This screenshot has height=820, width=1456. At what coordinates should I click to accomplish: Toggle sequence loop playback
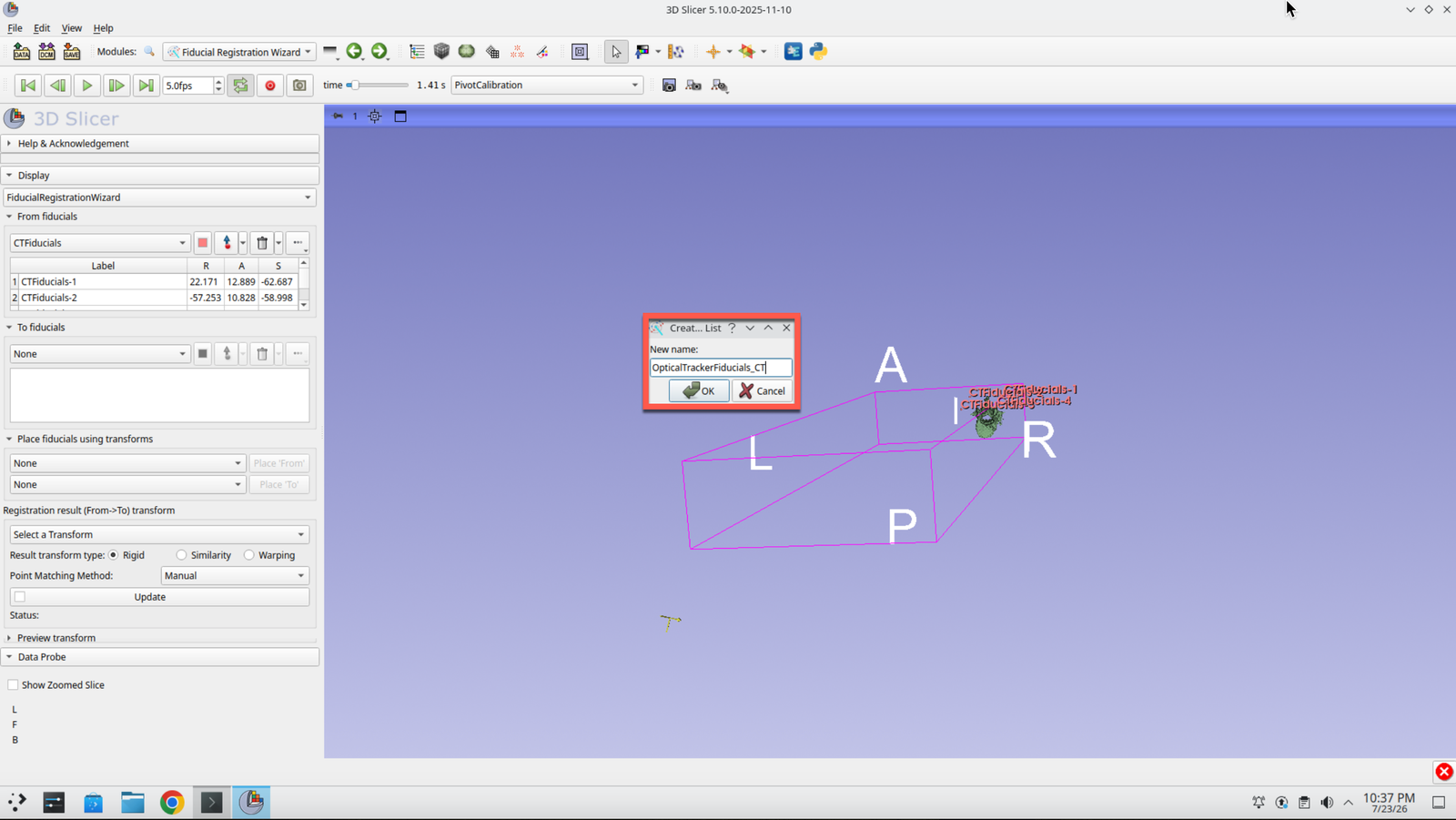pyautogui.click(x=240, y=86)
